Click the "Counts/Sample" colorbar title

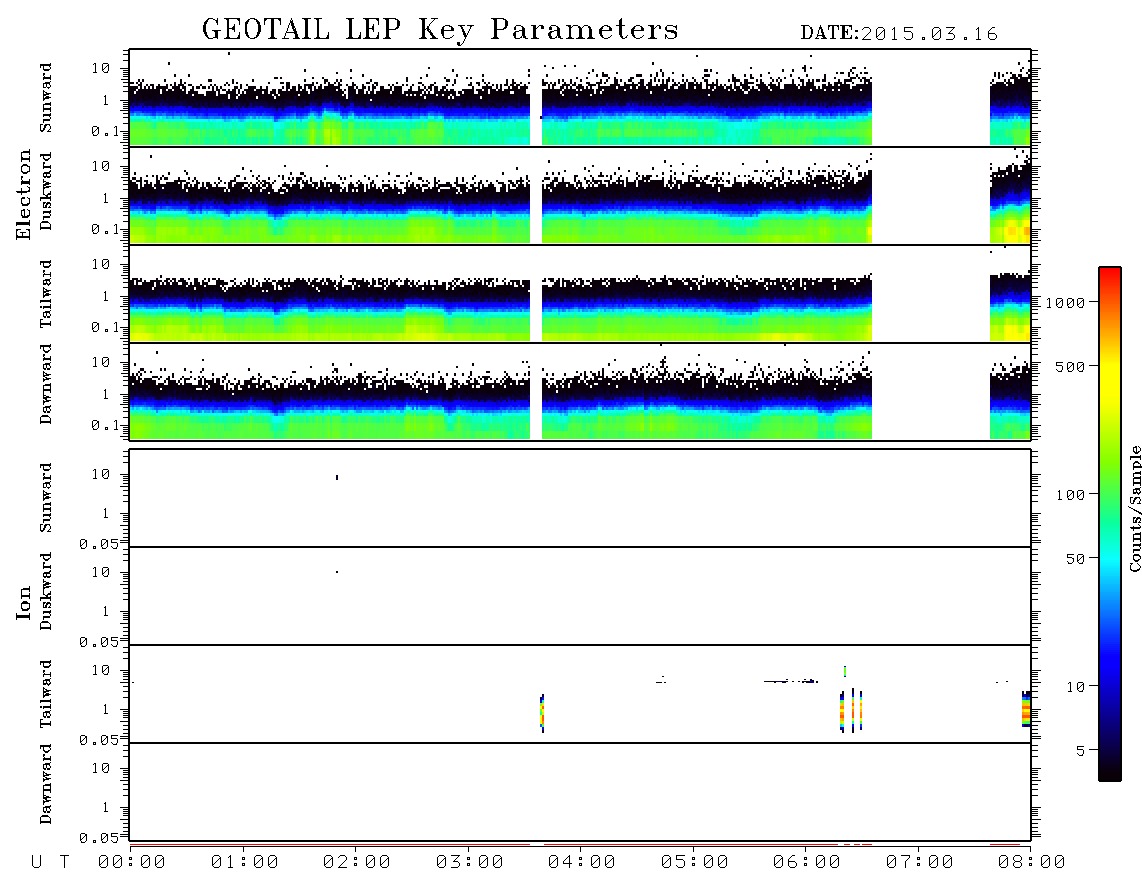pos(1134,508)
